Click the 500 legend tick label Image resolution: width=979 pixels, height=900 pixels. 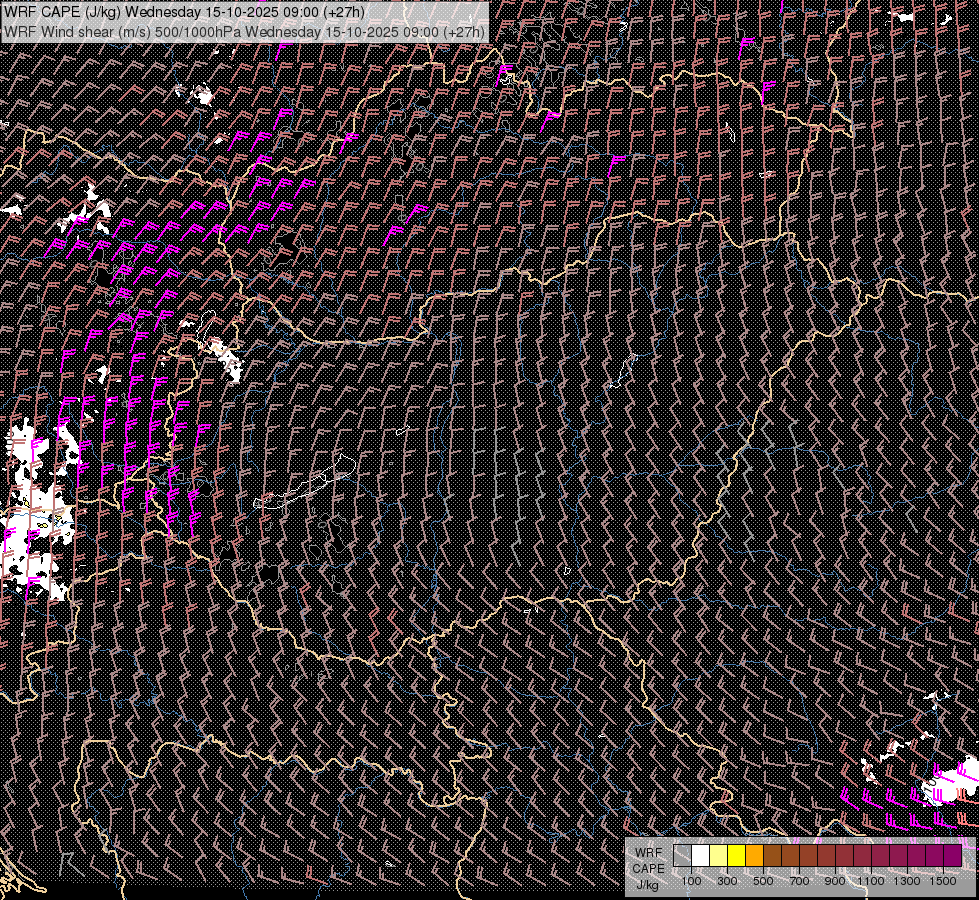[763, 881]
